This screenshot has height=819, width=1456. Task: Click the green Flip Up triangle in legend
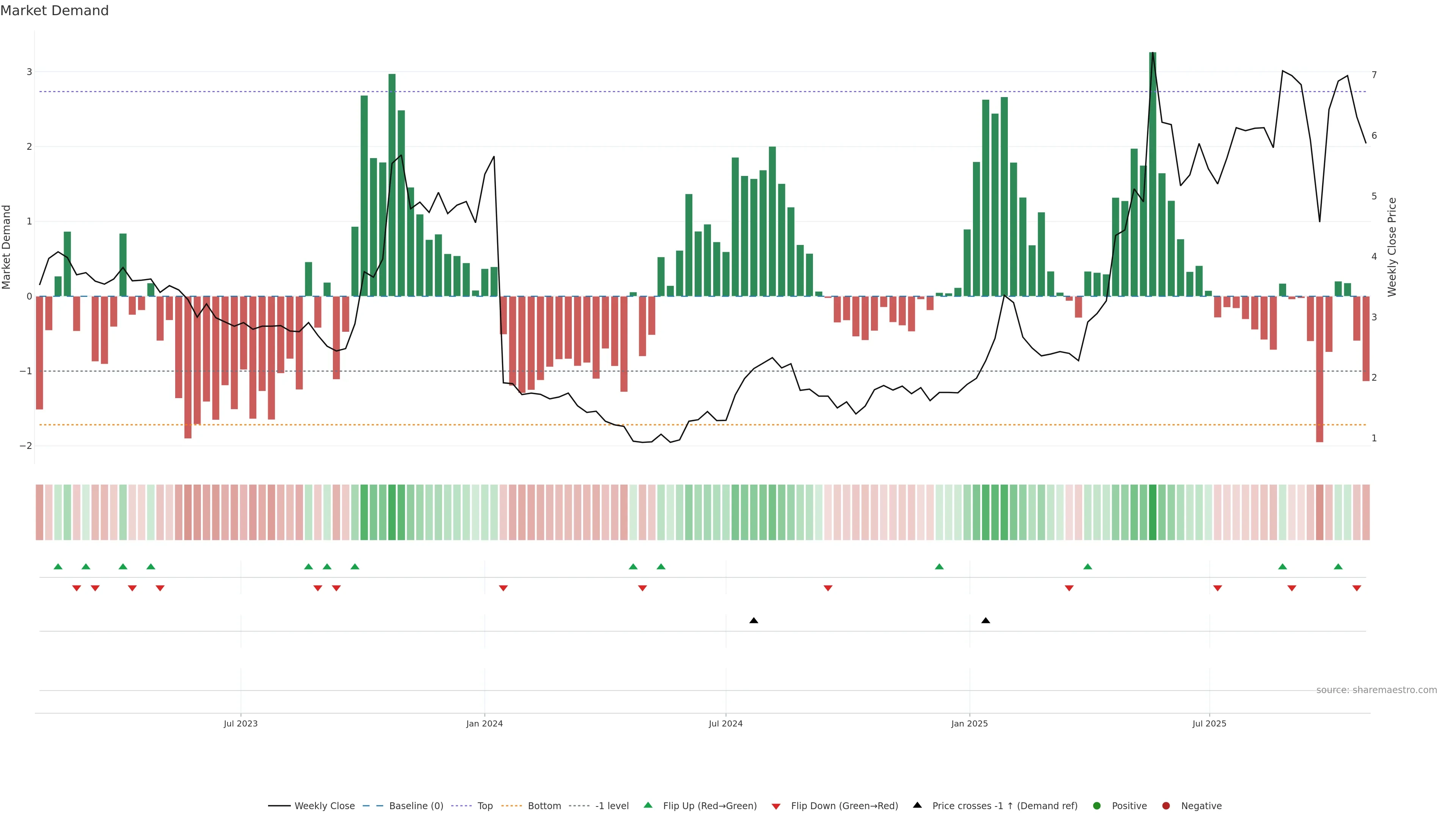pyautogui.click(x=648, y=805)
